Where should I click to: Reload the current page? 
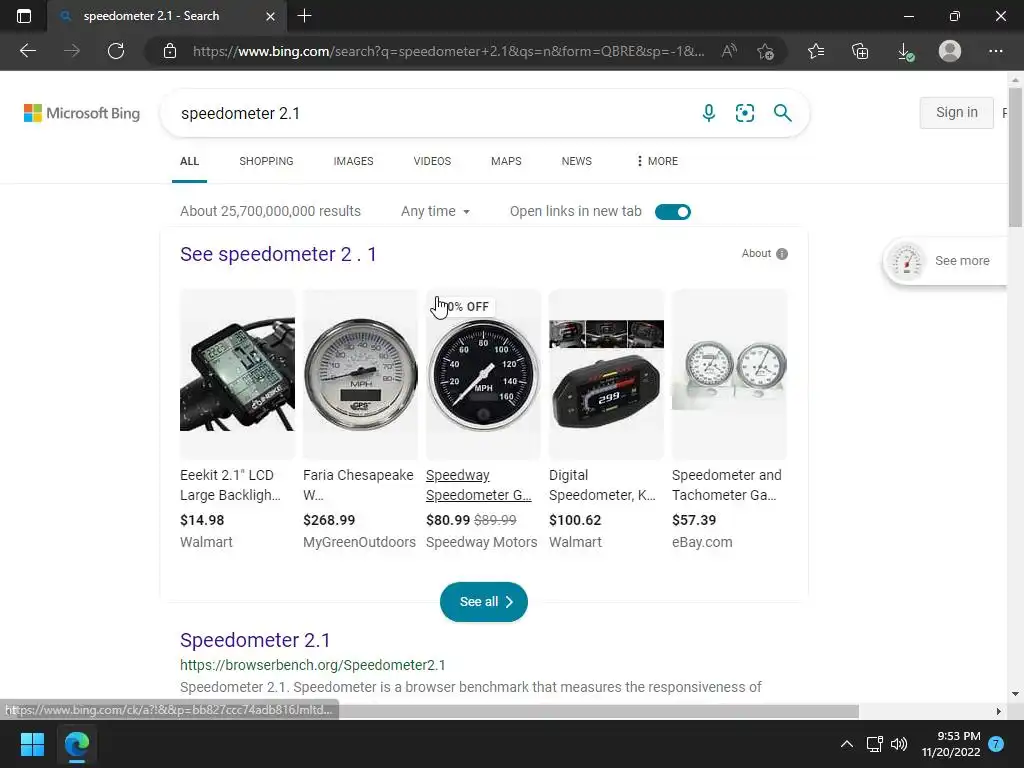[x=116, y=51]
